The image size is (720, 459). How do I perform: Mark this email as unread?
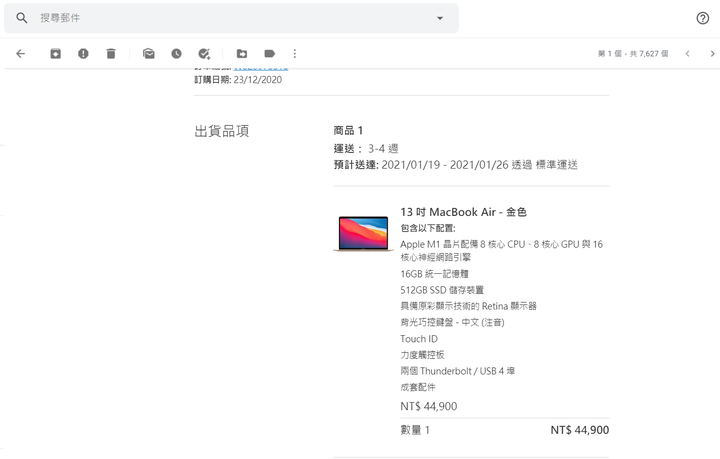coord(149,54)
